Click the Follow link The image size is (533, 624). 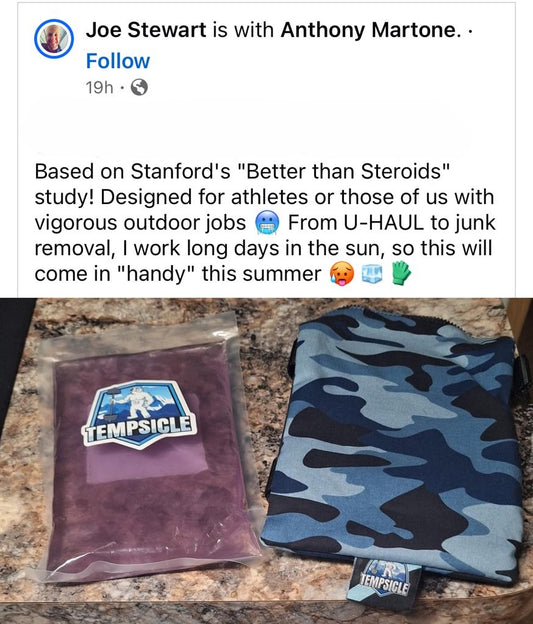118,61
